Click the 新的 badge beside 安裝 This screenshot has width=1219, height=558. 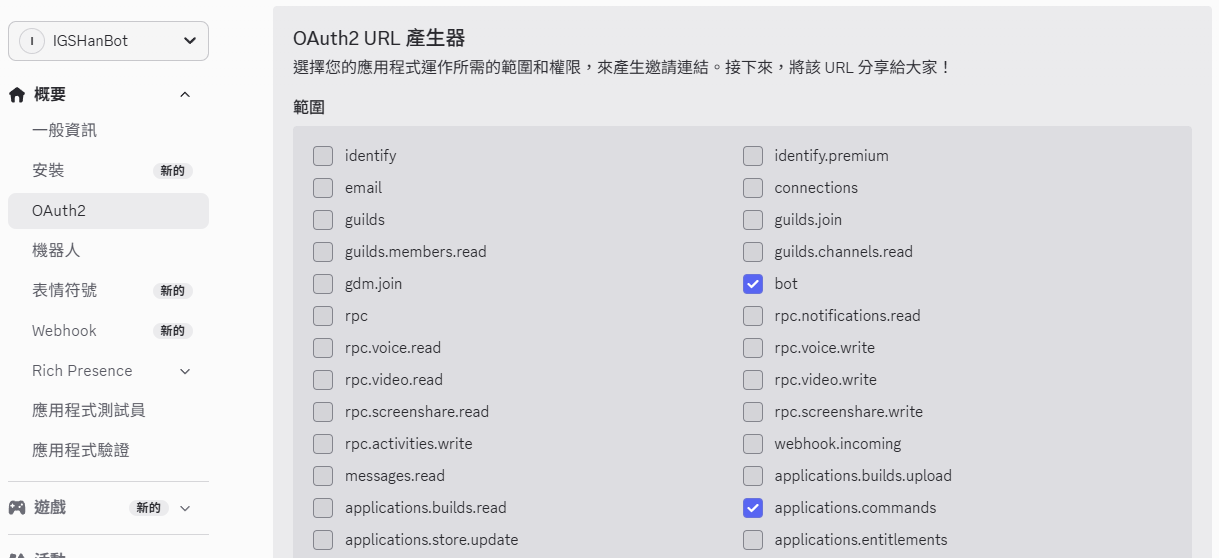[173, 171]
